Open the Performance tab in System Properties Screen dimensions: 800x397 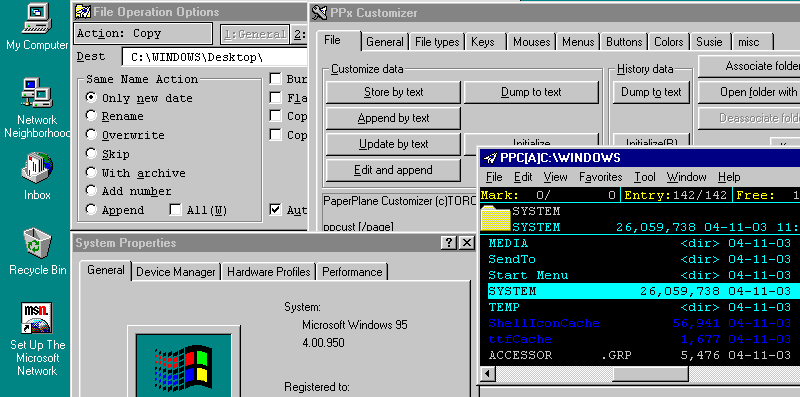click(352, 272)
